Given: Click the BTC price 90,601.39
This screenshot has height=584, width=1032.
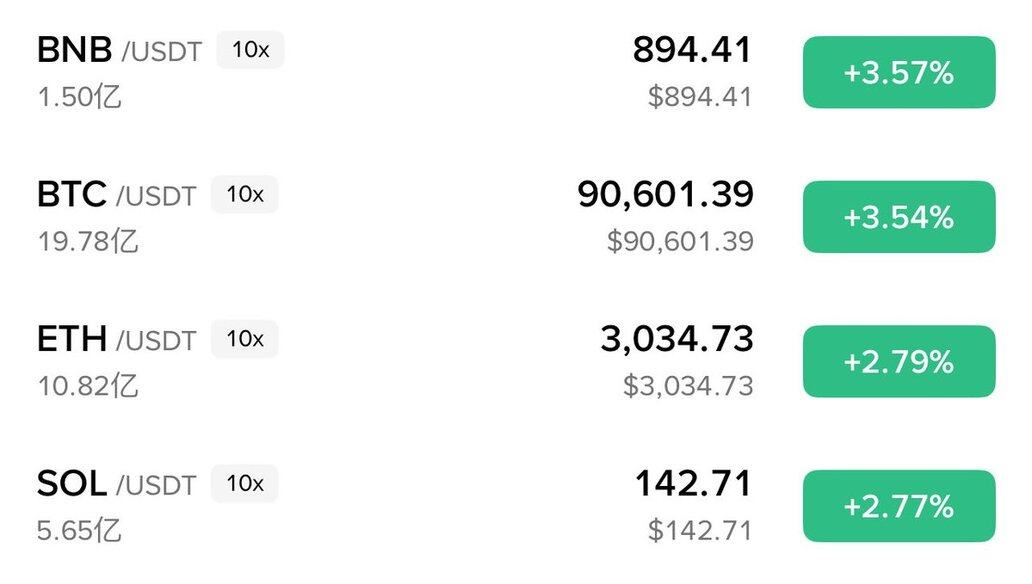Looking at the screenshot, I should tap(665, 194).
